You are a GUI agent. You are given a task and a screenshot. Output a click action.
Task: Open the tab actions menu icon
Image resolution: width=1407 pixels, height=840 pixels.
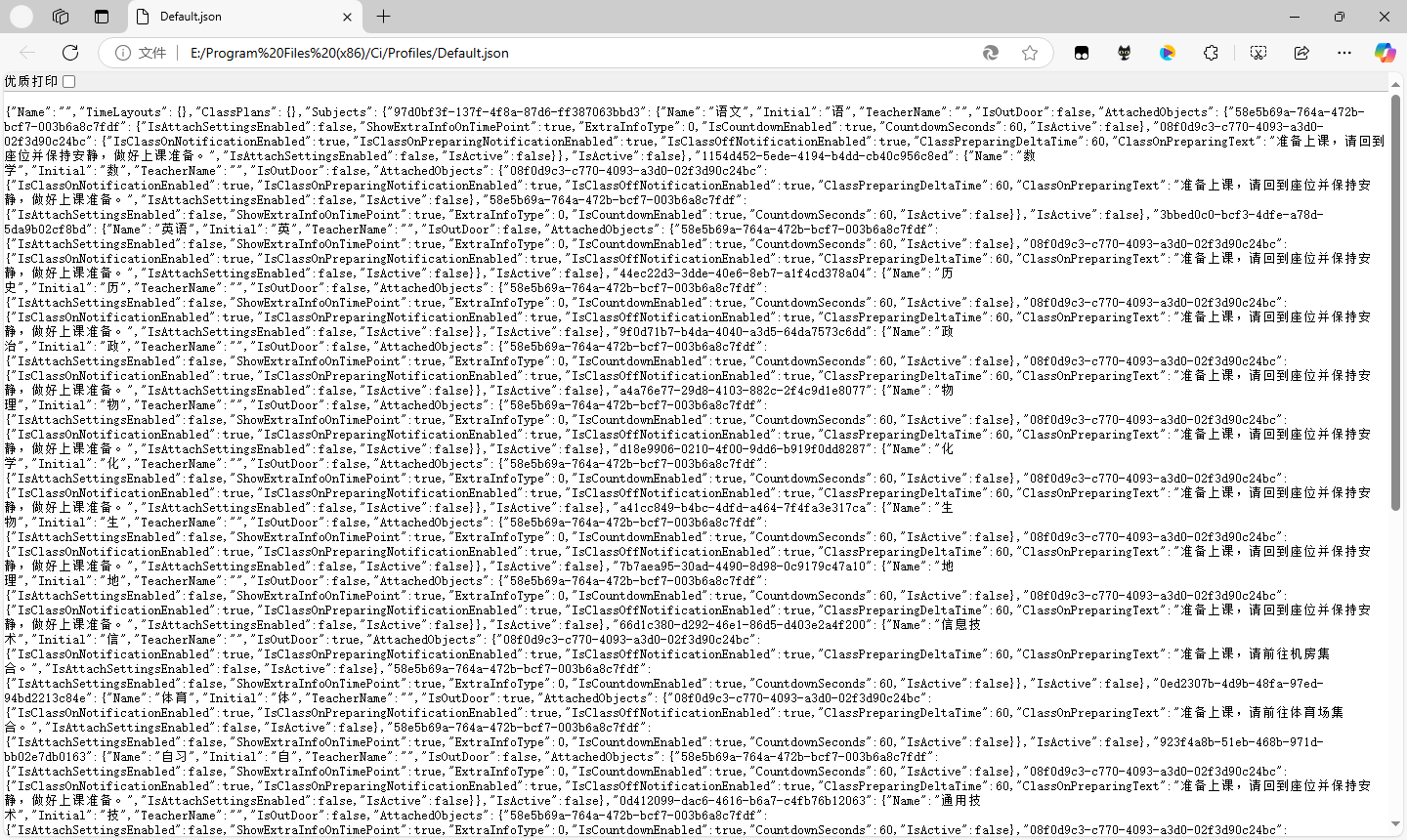point(102,17)
